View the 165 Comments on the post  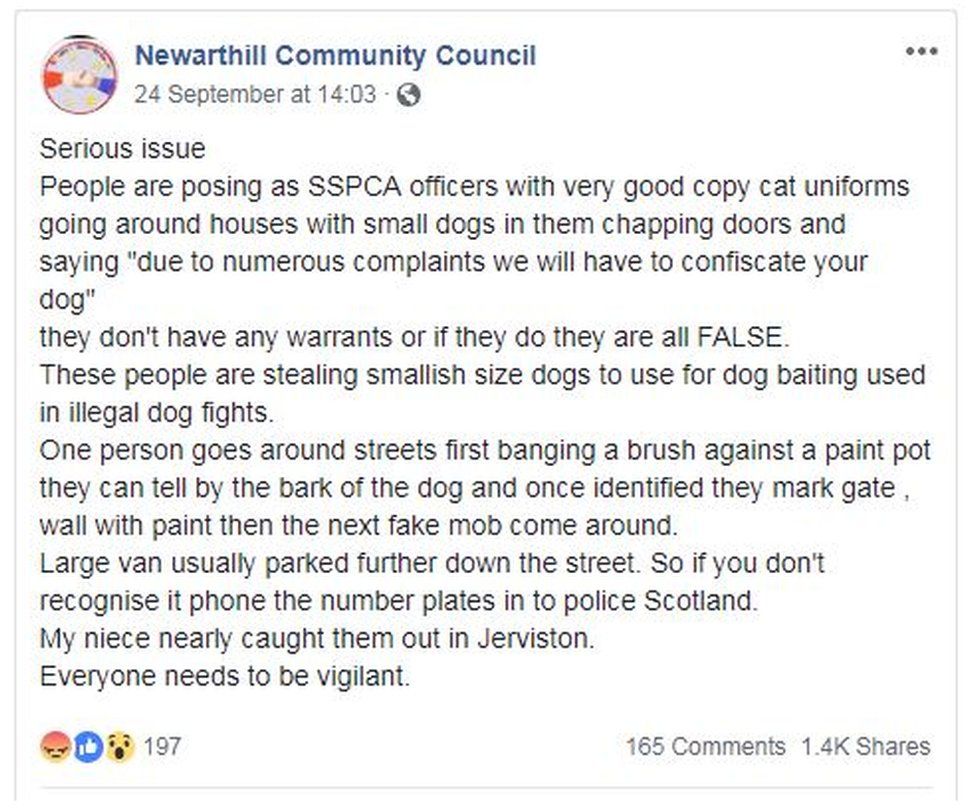pyautogui.click(x=705, y=746)
